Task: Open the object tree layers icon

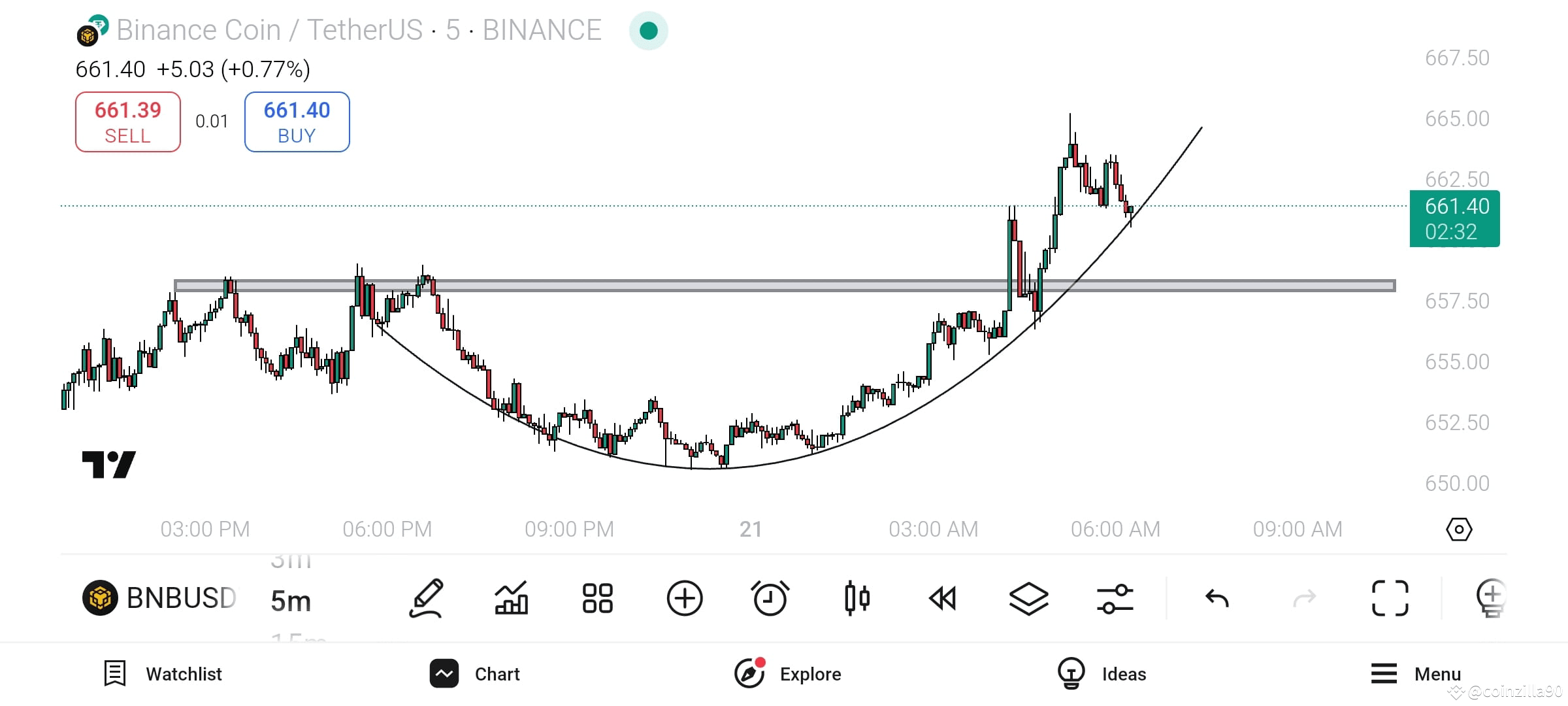Action: click(x=1029, y=598)
